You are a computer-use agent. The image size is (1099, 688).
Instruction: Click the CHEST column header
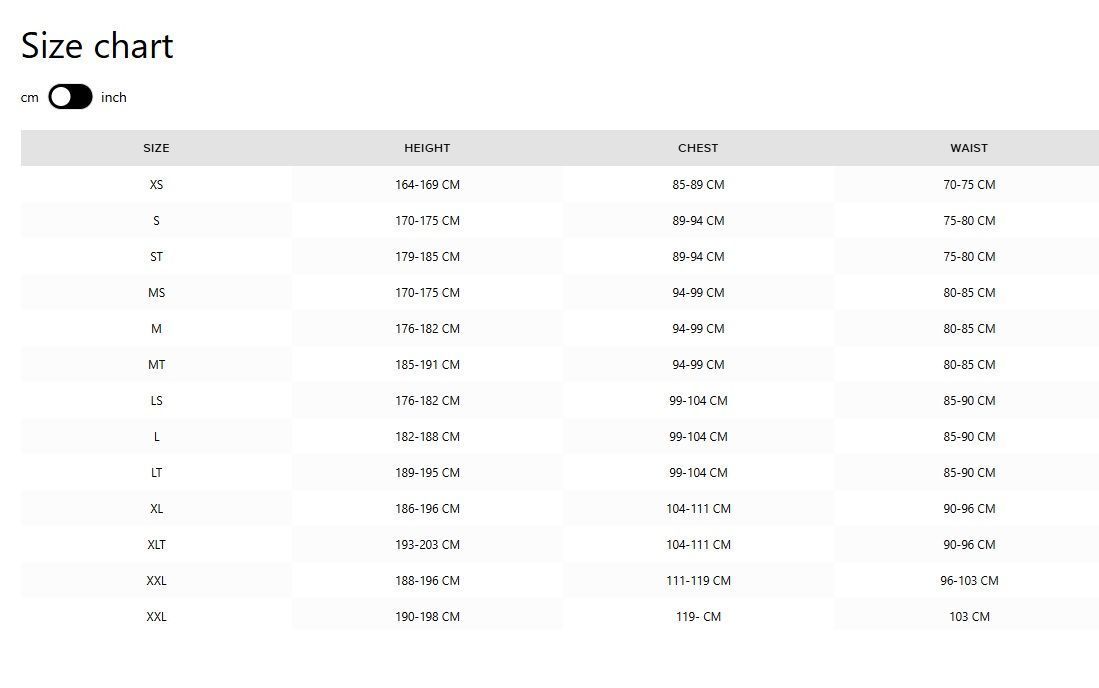pyautogui.click(x=698, y=148)
